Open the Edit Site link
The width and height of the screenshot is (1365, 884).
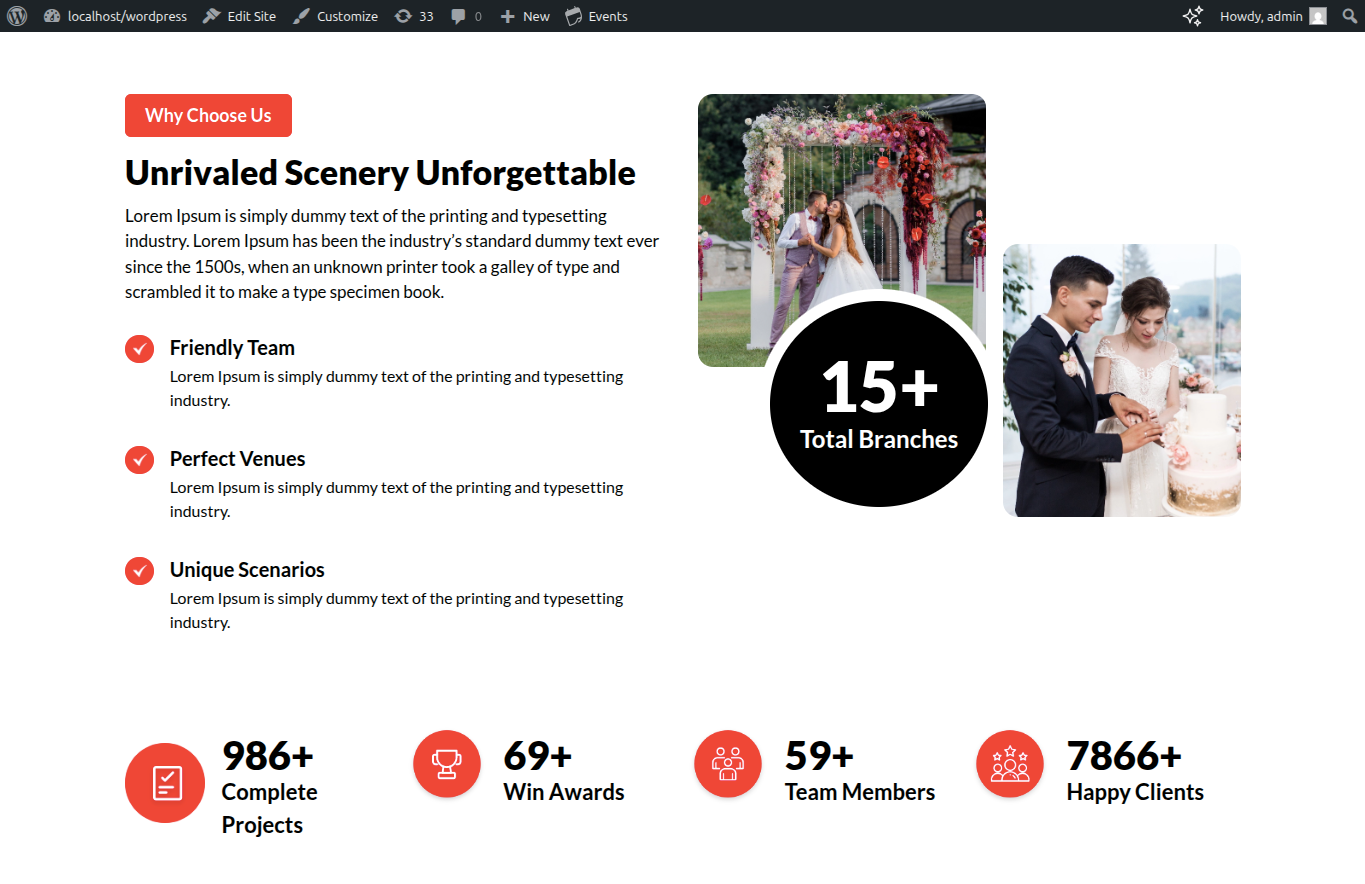(239, 16)
